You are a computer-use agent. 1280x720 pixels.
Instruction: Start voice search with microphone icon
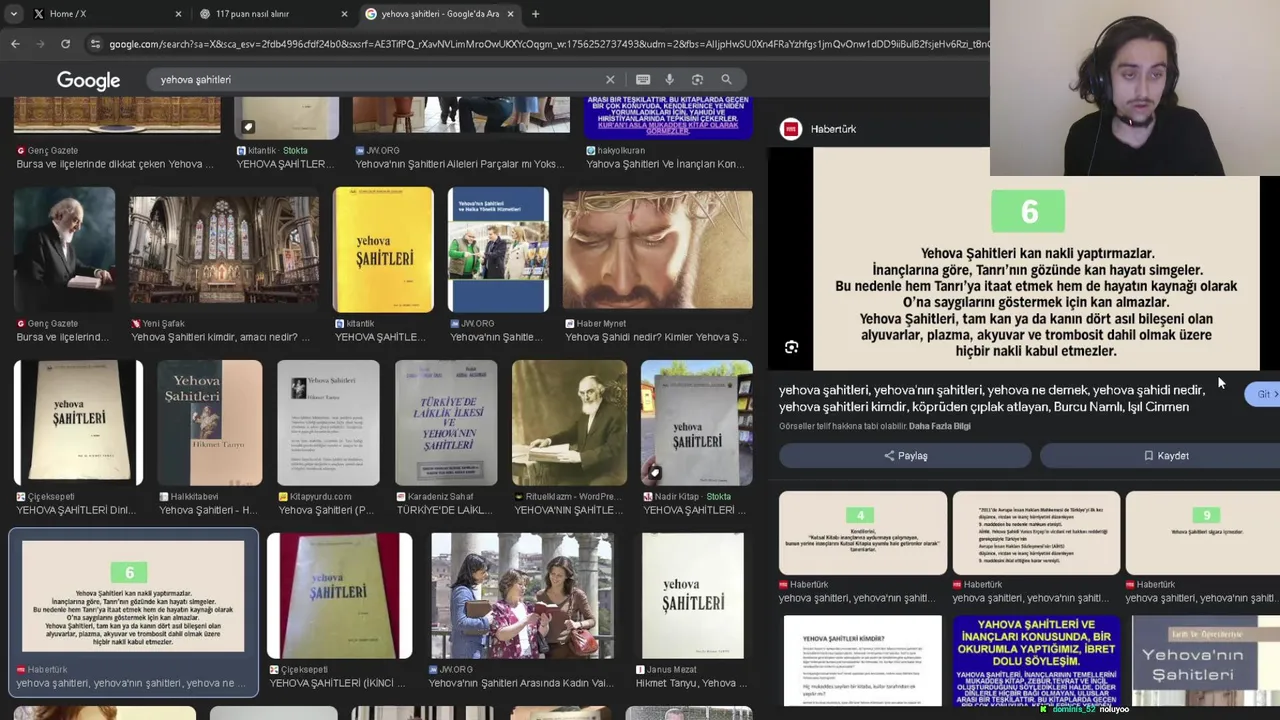tap(670, 79)
